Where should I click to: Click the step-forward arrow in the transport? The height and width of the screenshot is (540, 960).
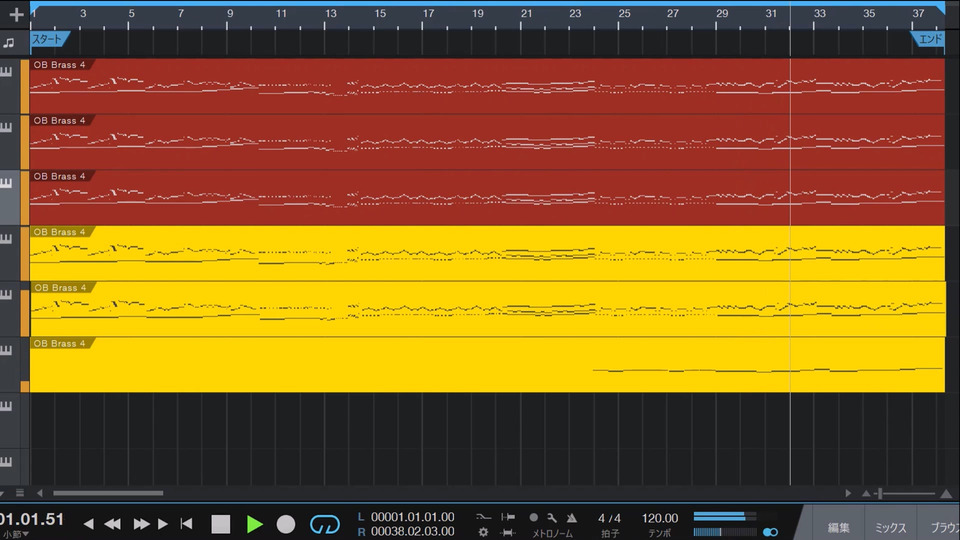point(163,523)
